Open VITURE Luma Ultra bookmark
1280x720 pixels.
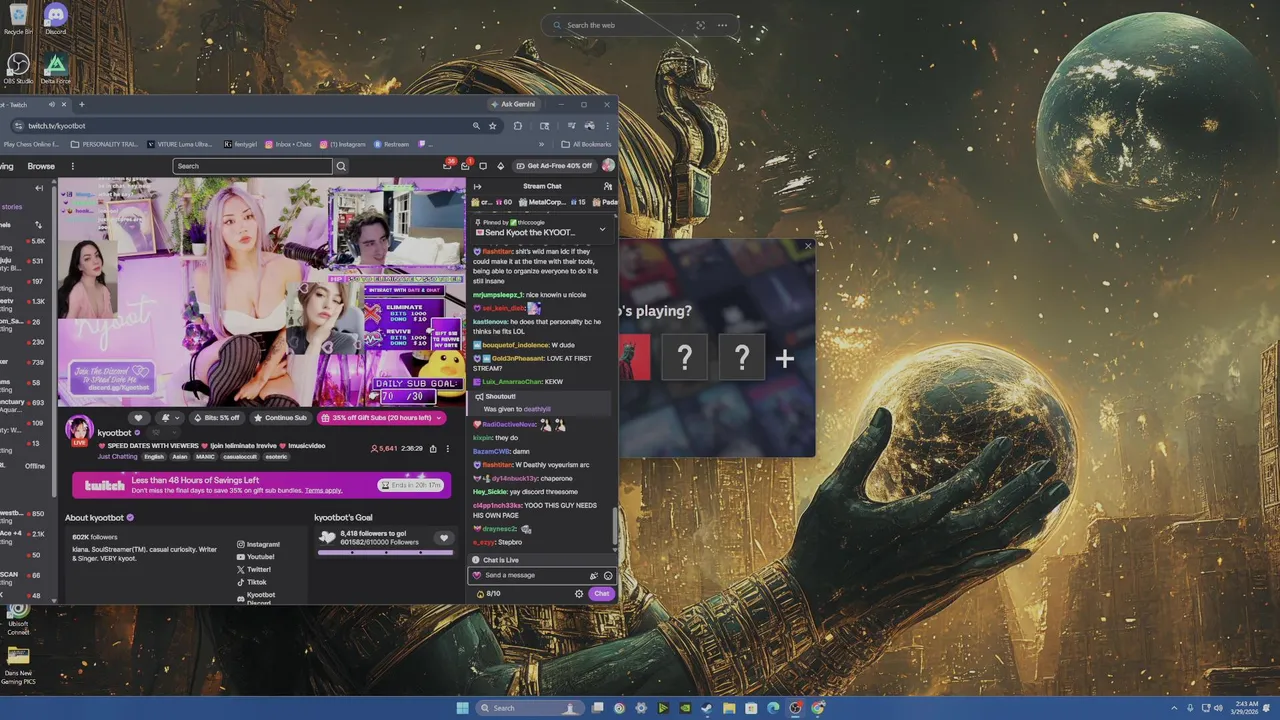[x=178, y=144]
